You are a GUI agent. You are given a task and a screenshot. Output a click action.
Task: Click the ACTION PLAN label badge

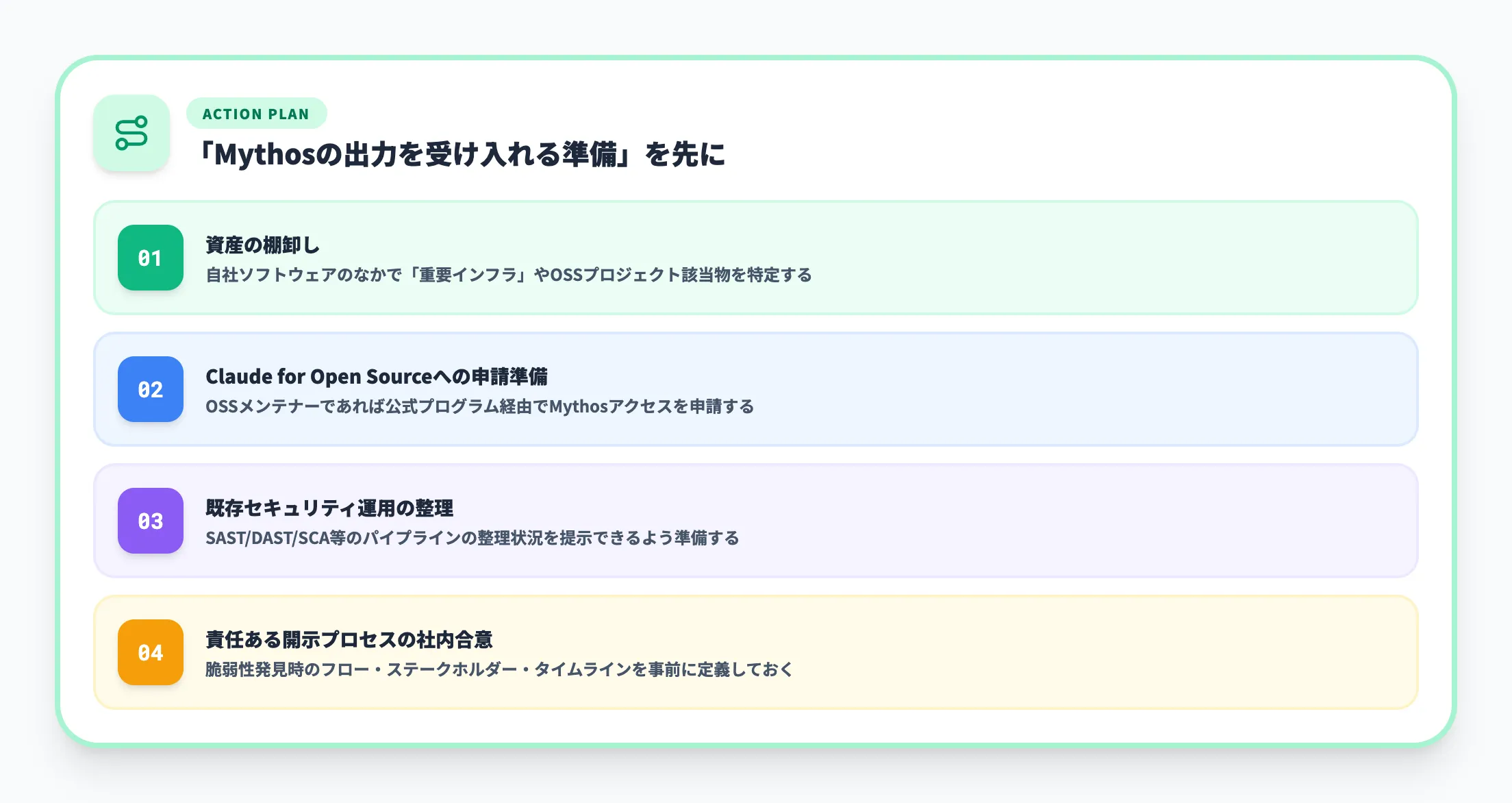point(257,114)
